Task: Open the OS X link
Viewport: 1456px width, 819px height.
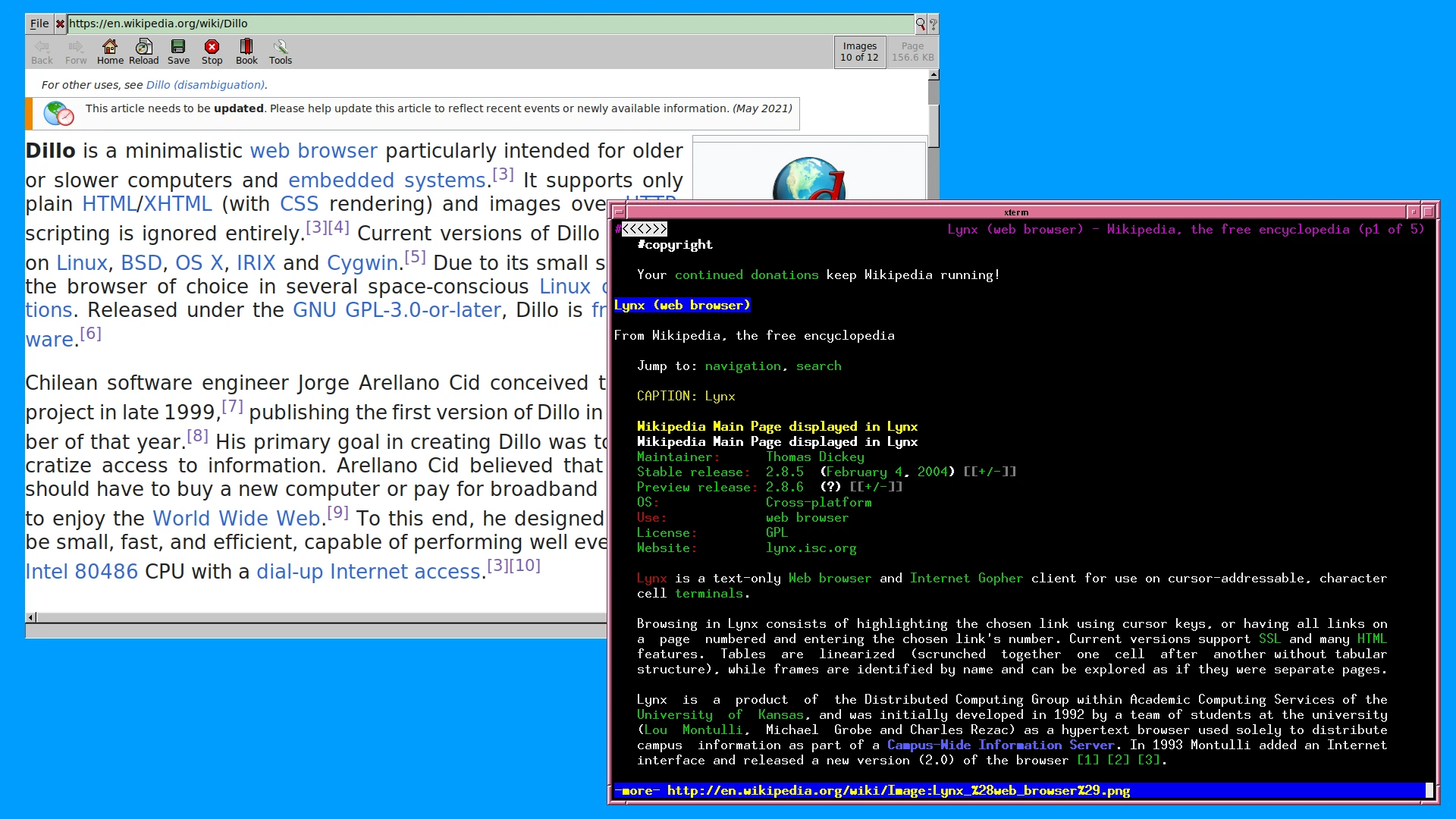Action: 199,263
